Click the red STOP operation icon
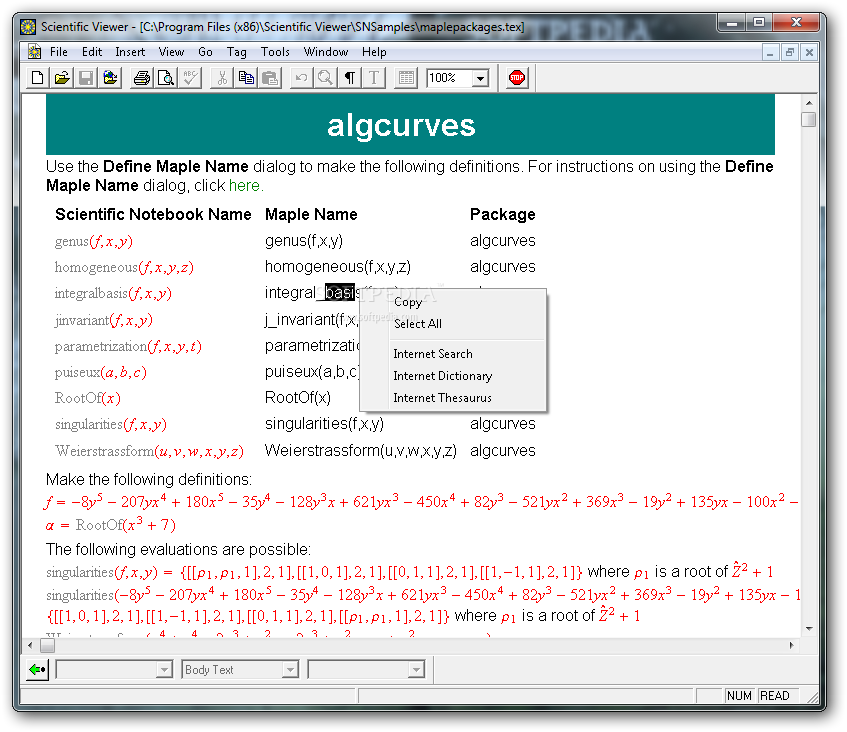This screenshot has width=847, height=732. 517,78
